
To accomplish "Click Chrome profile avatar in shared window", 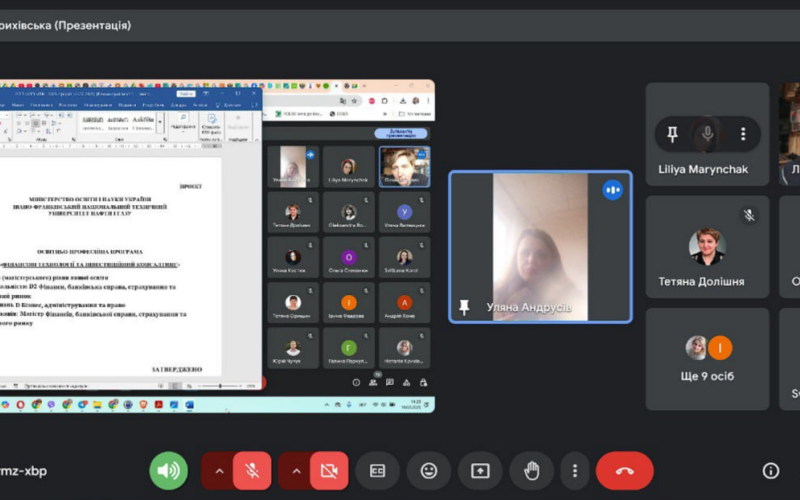I will (x=415, y=101).
